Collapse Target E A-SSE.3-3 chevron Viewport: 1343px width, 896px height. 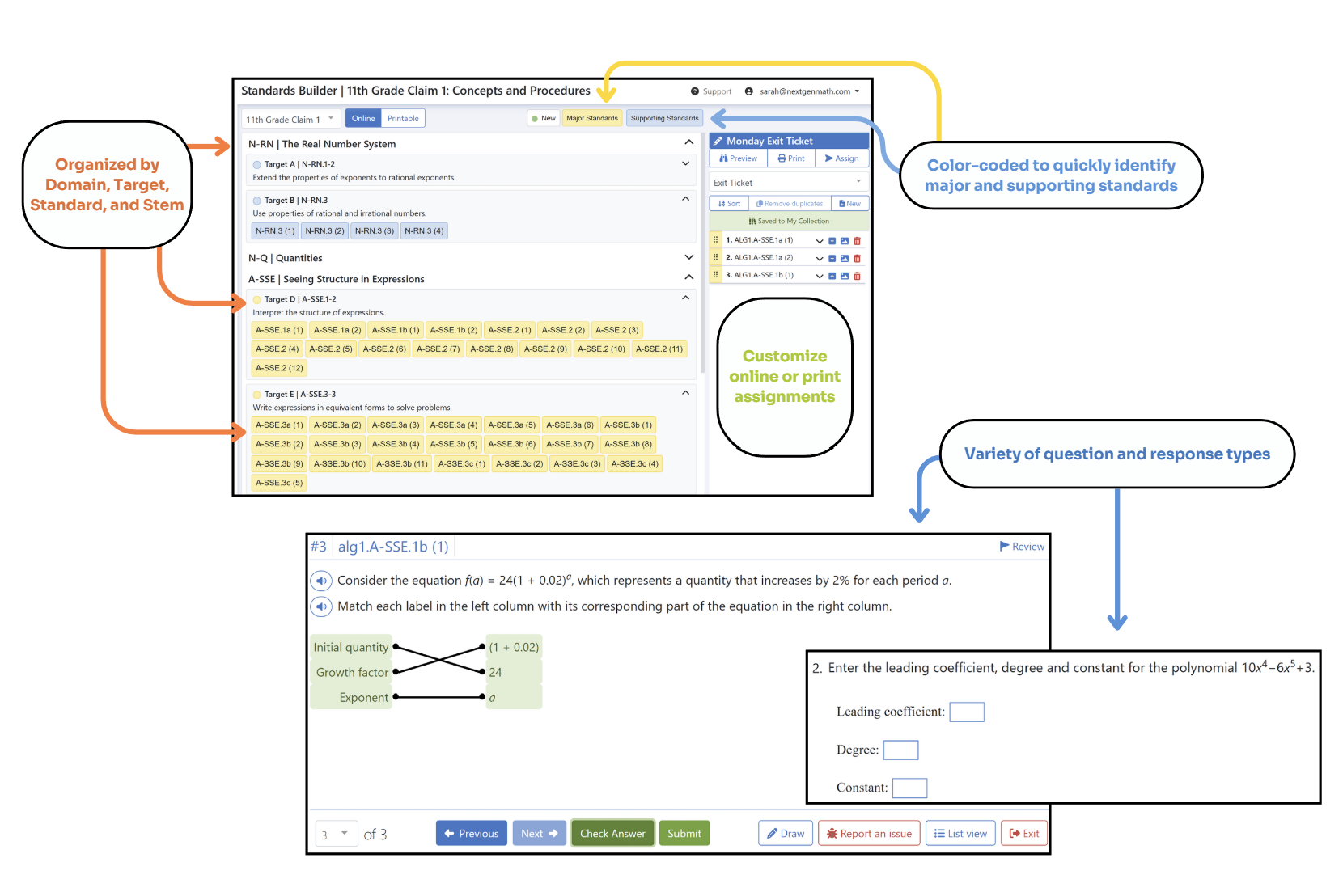coord(685,393)
